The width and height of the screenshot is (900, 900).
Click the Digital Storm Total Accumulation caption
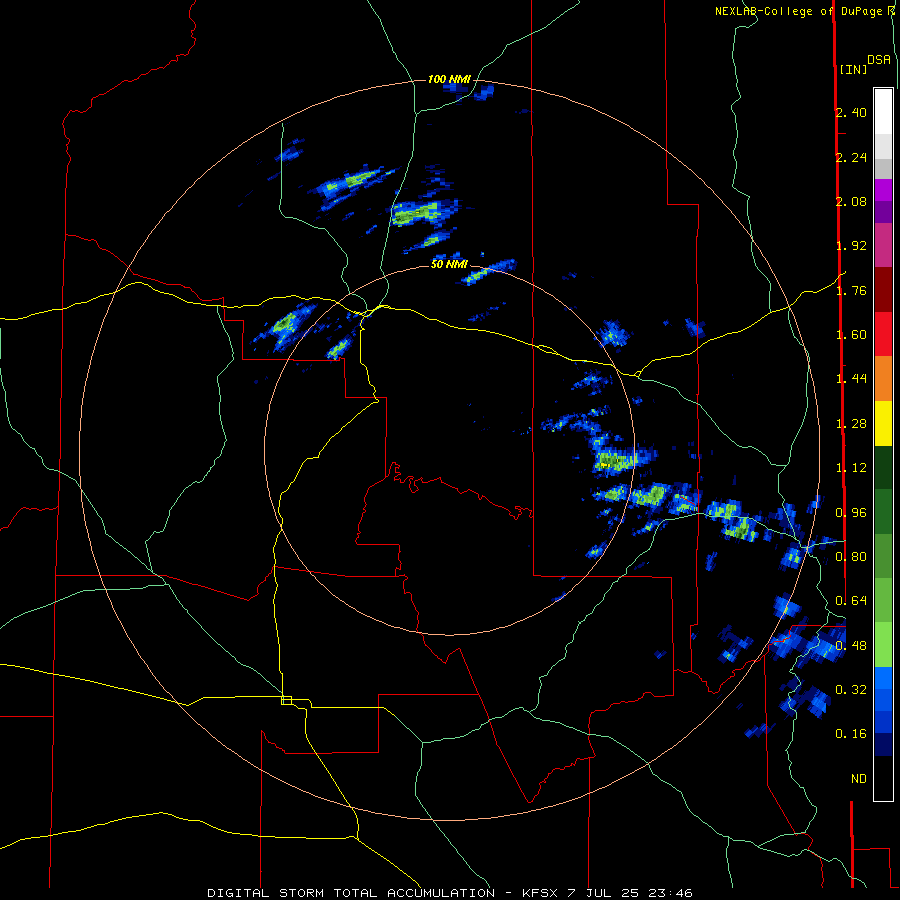449,893
